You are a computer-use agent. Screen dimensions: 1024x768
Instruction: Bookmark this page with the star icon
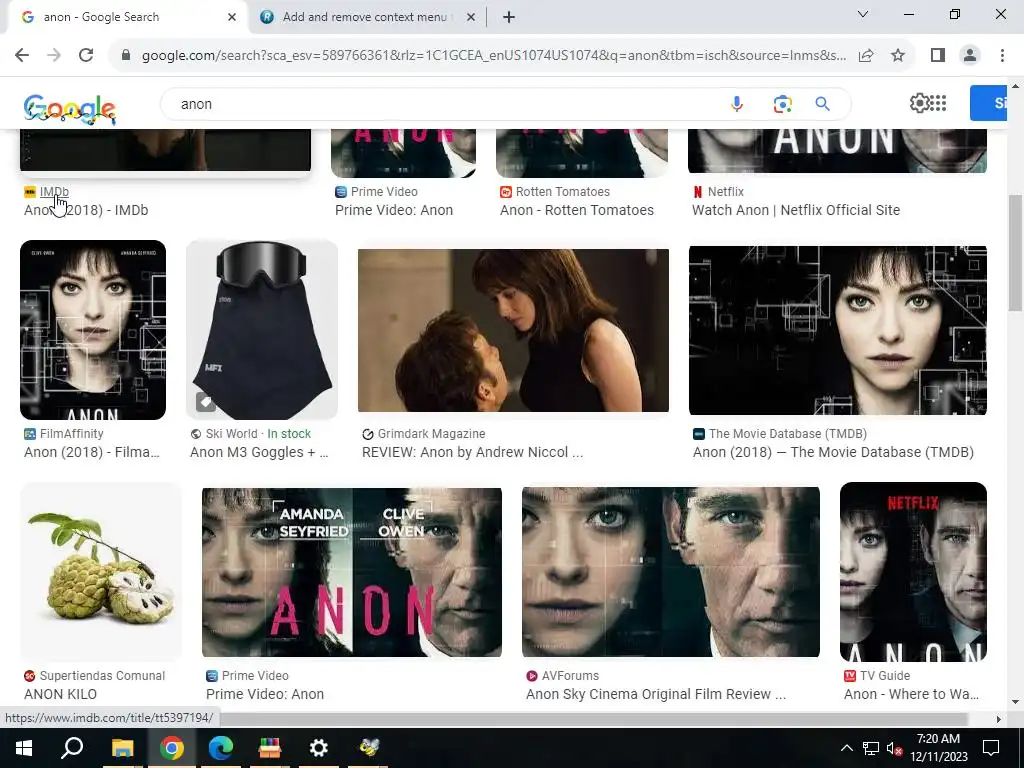coord(898,56)
